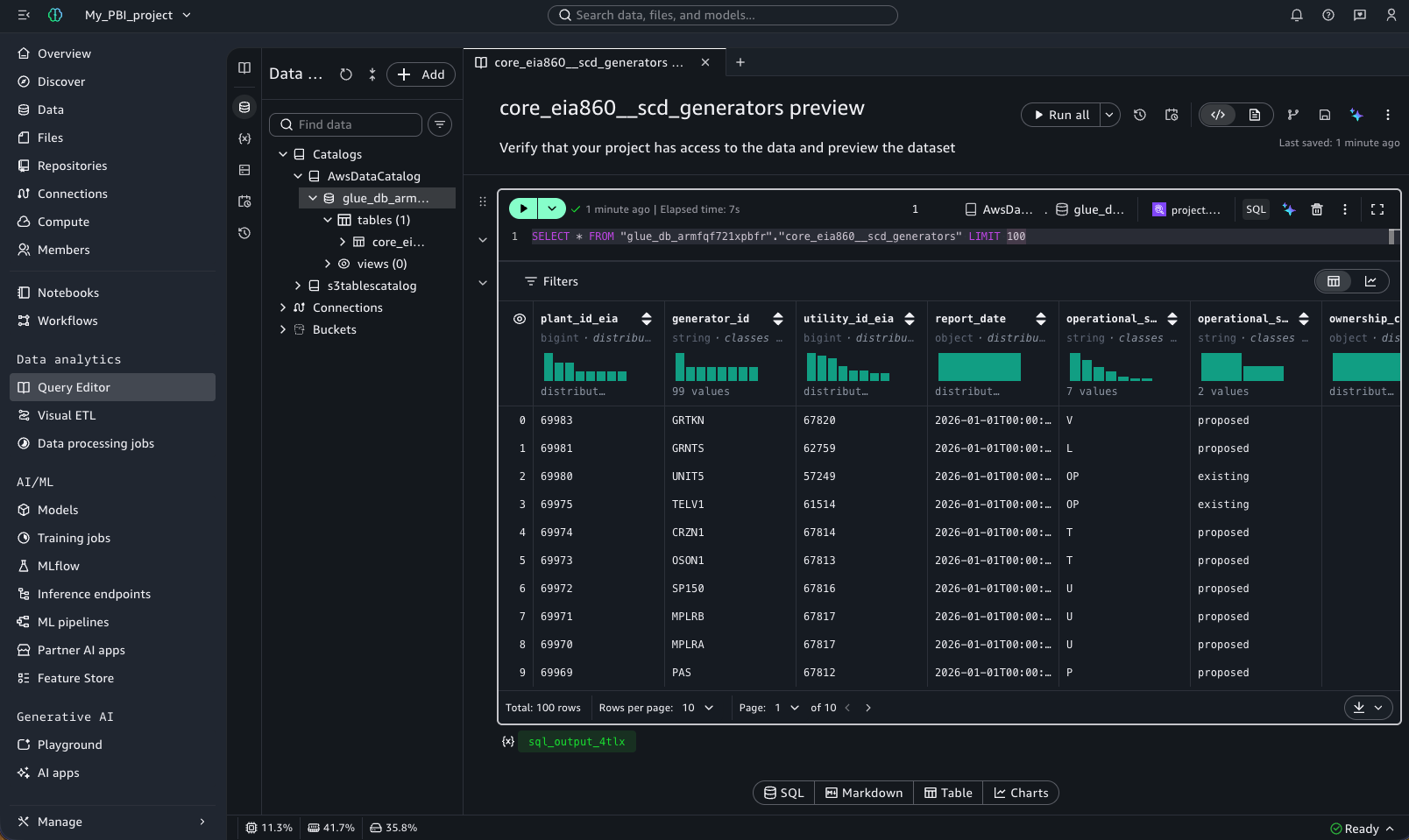Toggle column visibility eye icon
The height and width of the screenshot is (840, 1409).
520,319
